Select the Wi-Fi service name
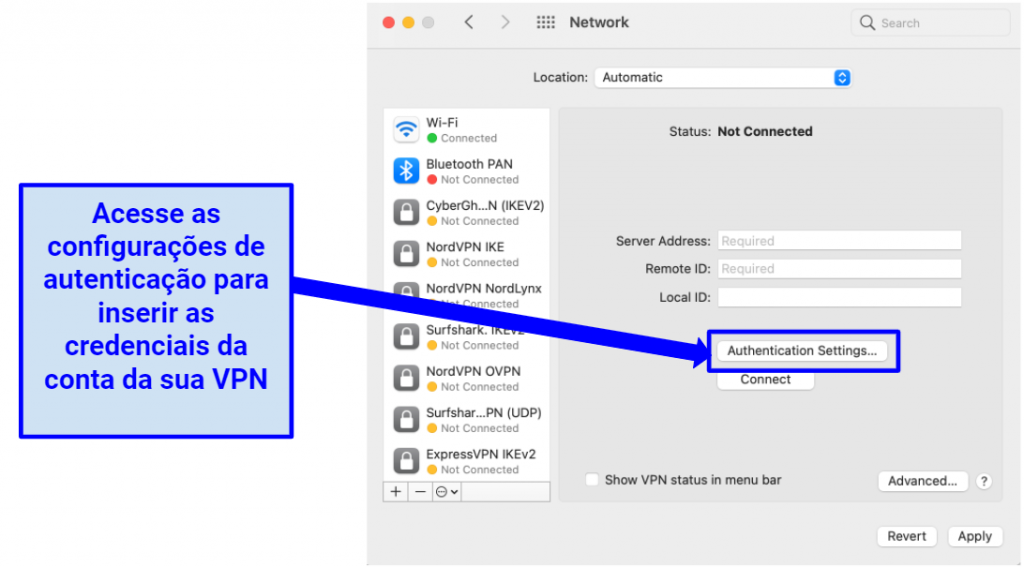1024x567 pixels. 442,123
